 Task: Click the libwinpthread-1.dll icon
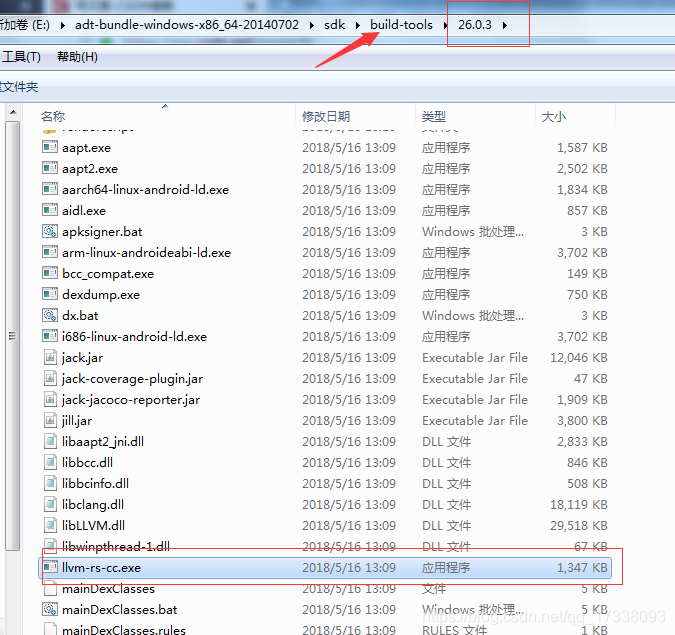(x=50, y=546)
